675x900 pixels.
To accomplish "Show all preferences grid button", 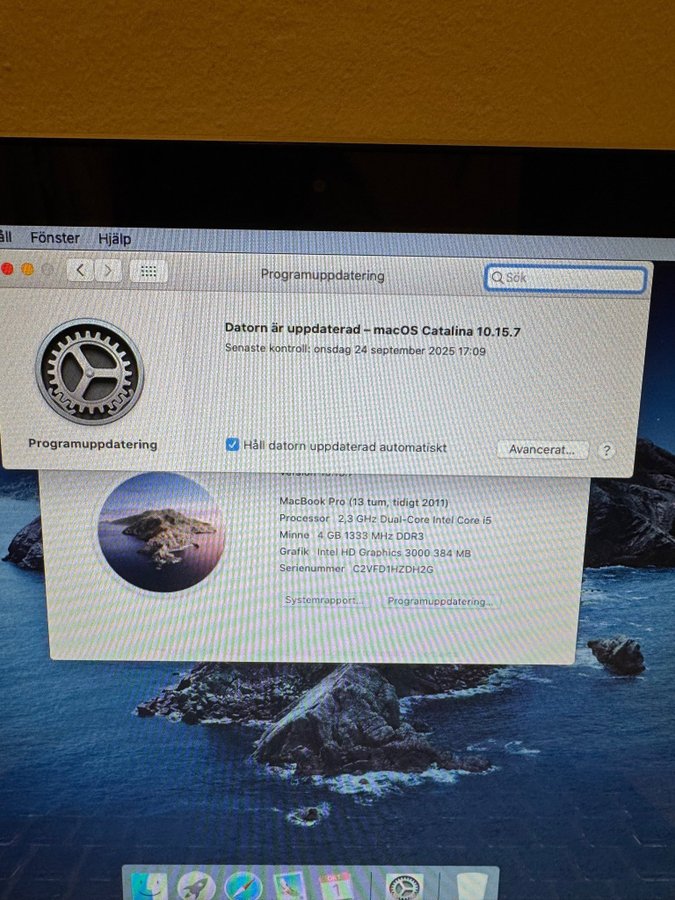I will pyautogui.click(x=148, y=270).
